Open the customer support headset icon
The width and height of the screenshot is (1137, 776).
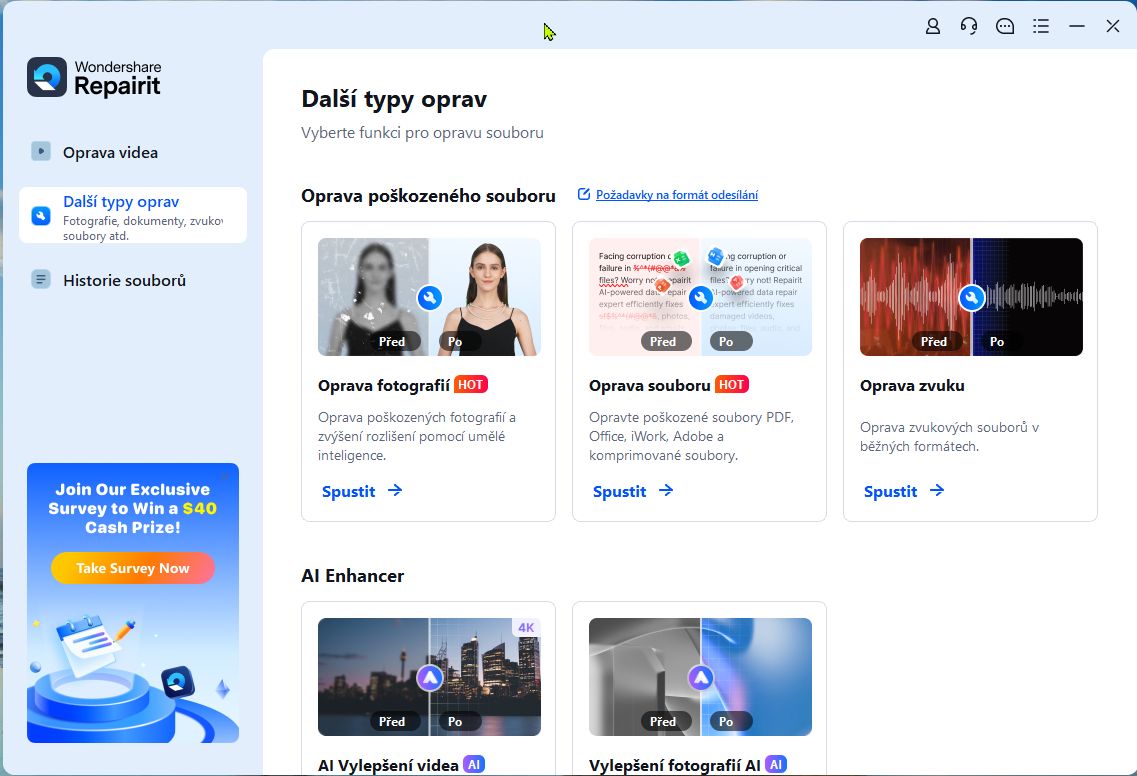tap(968, 27)
